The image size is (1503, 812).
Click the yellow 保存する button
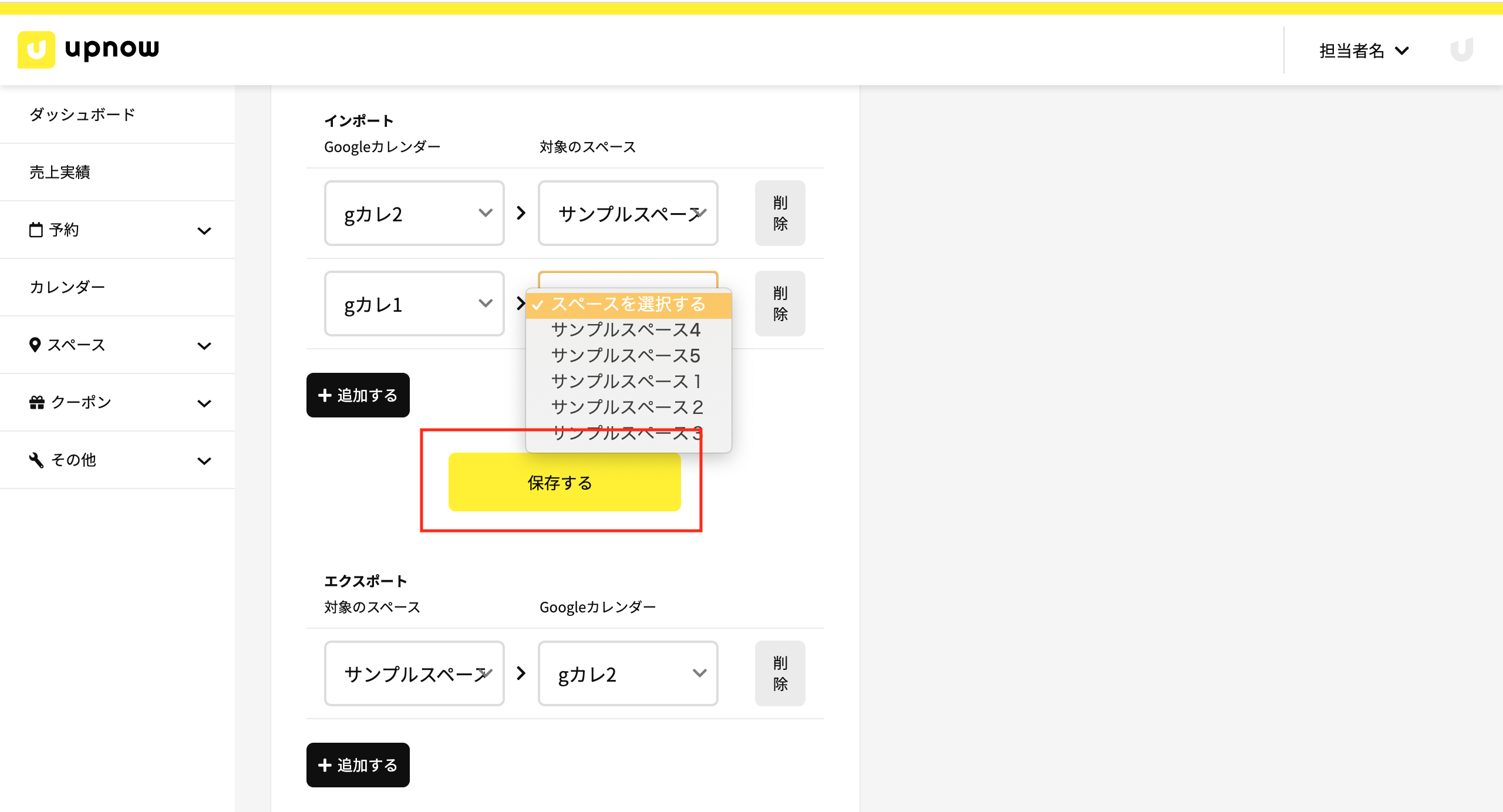[564, 482]
